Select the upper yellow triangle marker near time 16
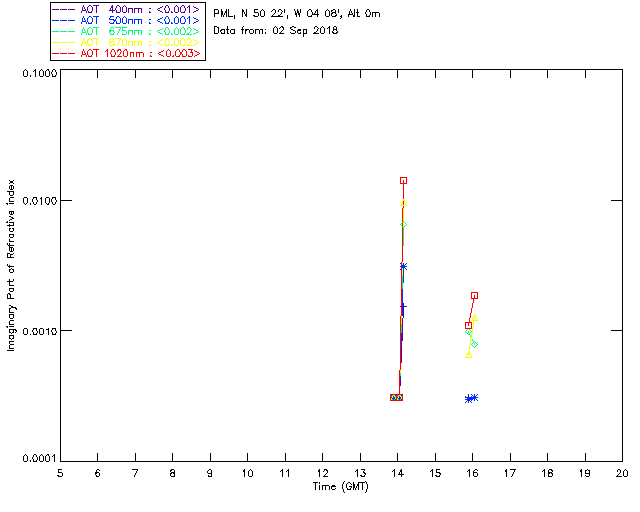Screen dimensions: 640x512 (x=475, y=318)
